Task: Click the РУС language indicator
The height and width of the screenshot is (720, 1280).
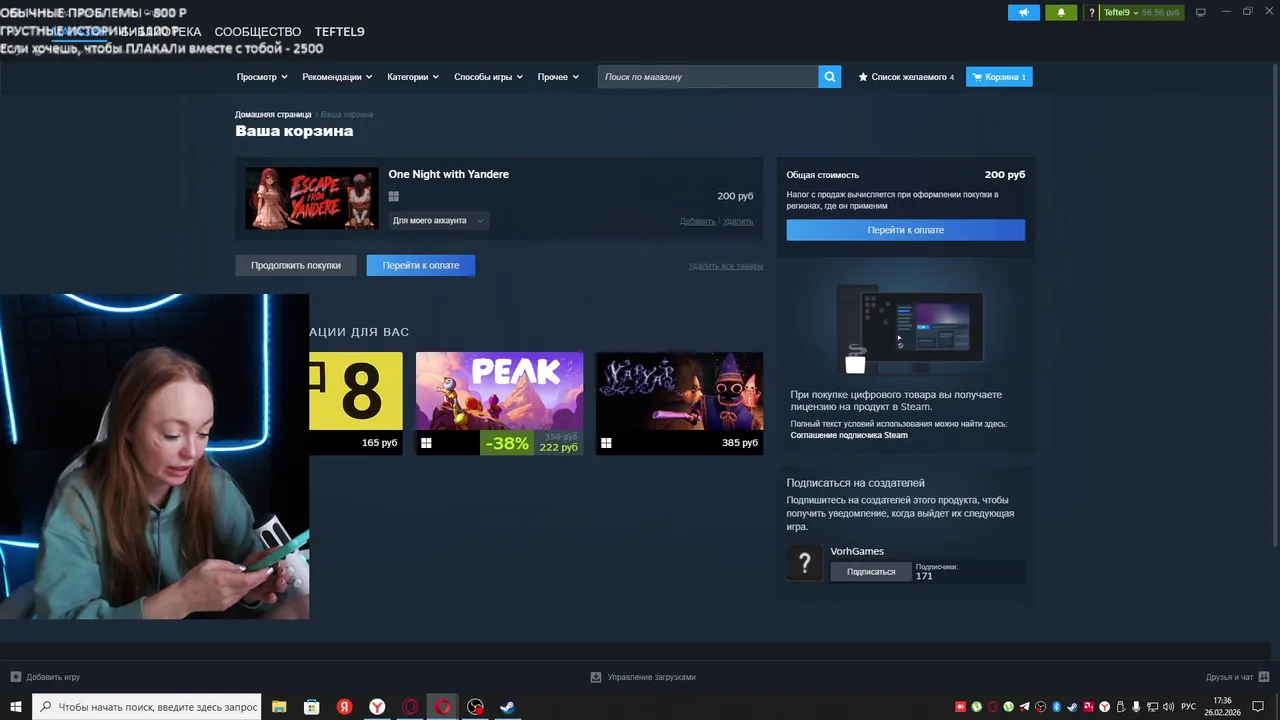Action: point(1189,707)
